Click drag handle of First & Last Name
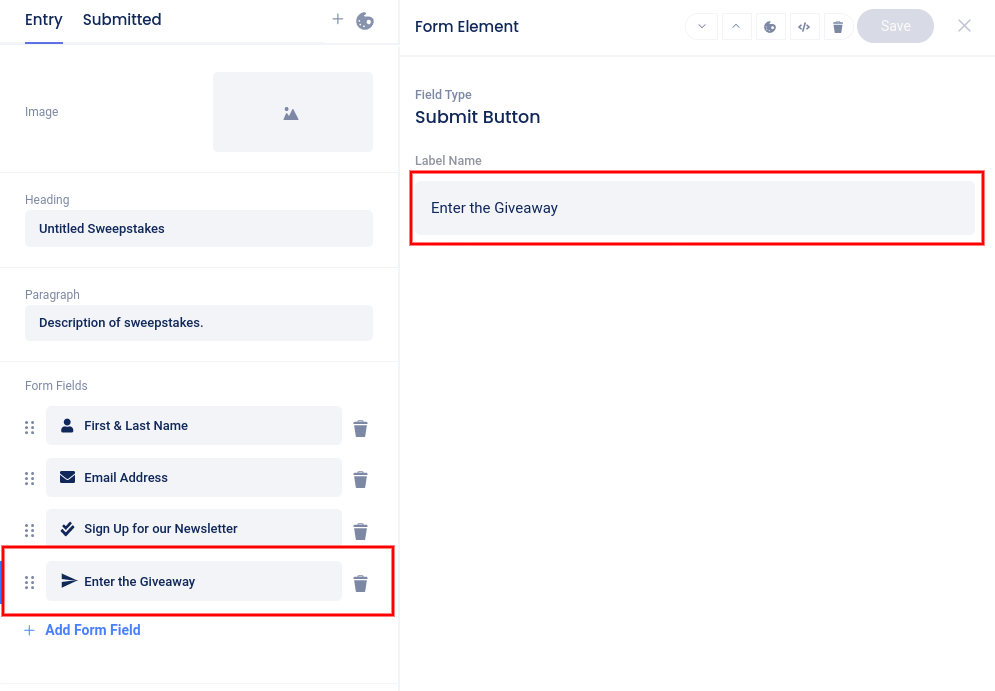 click(x=30, y=428)
